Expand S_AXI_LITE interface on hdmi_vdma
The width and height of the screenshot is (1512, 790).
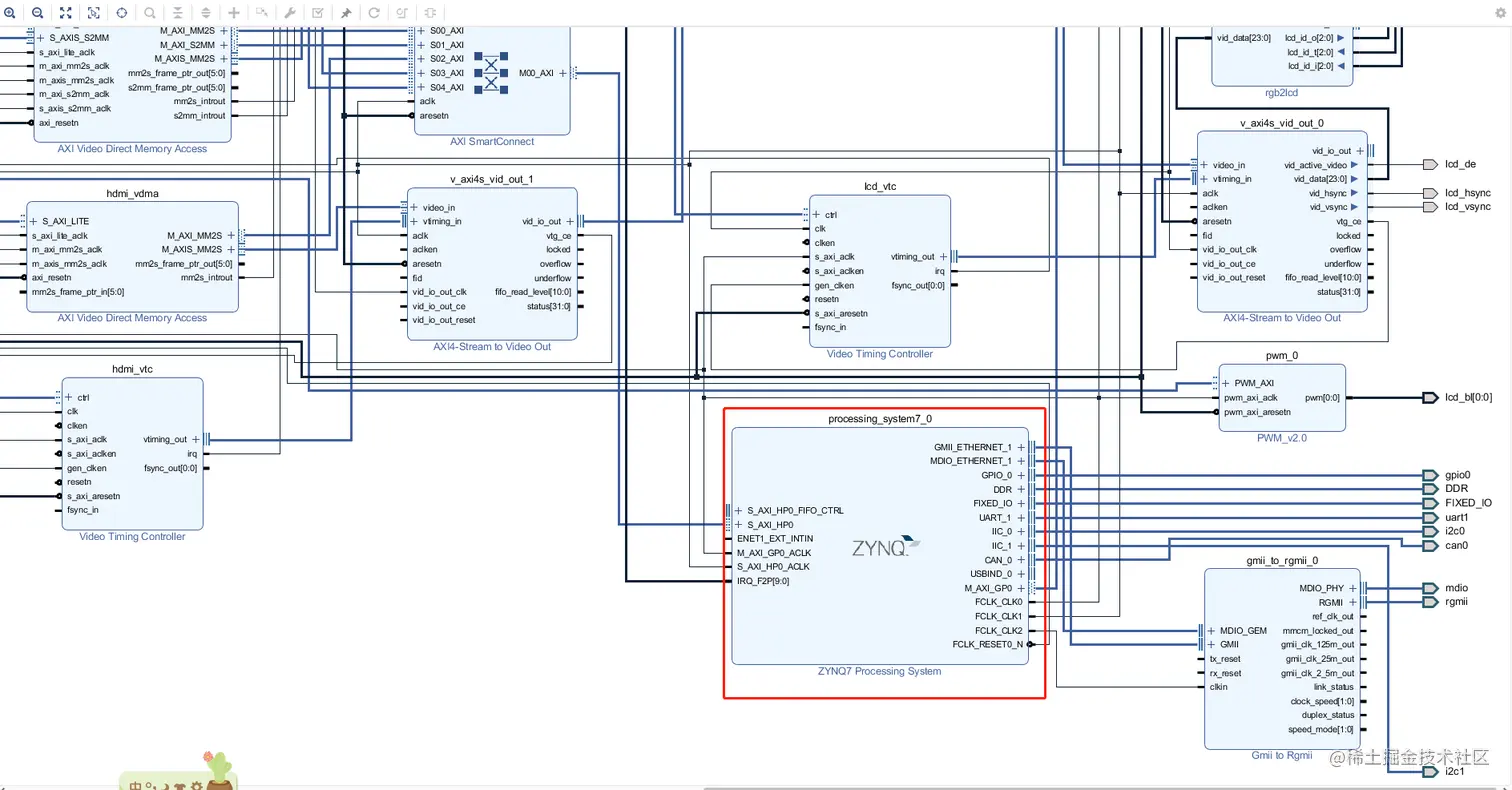coord(34,221)
